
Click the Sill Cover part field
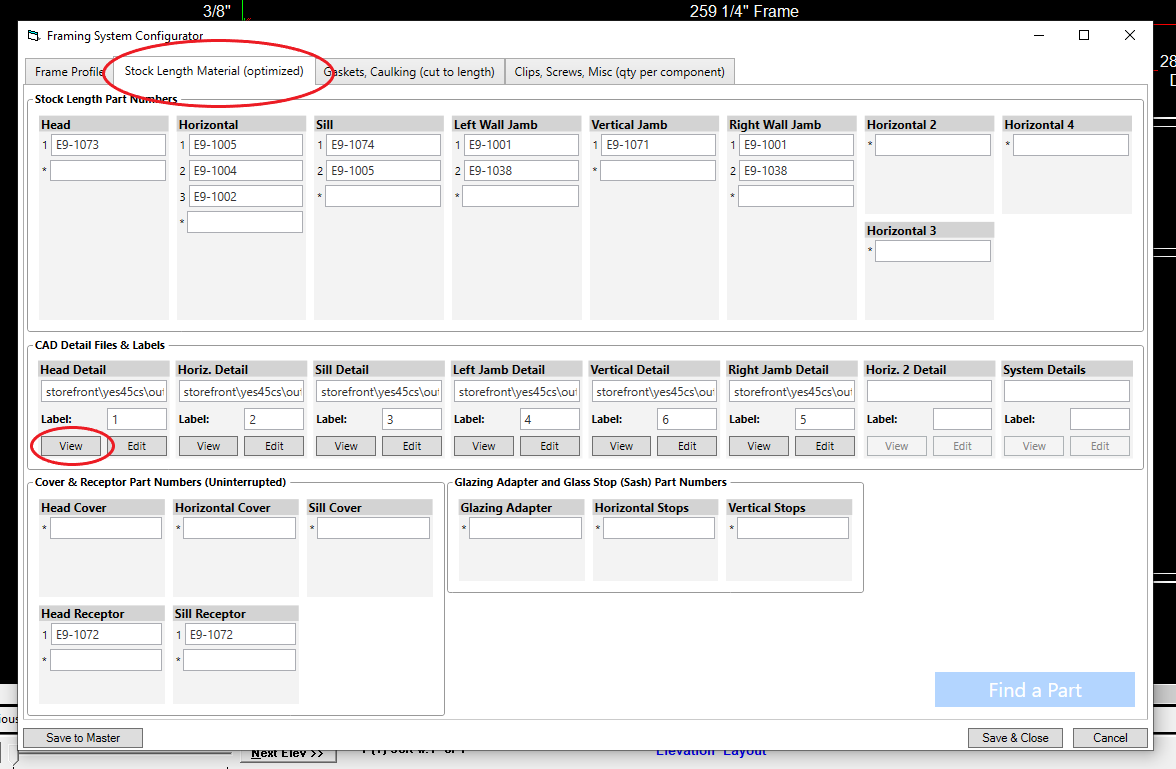(x=374, y=528)
